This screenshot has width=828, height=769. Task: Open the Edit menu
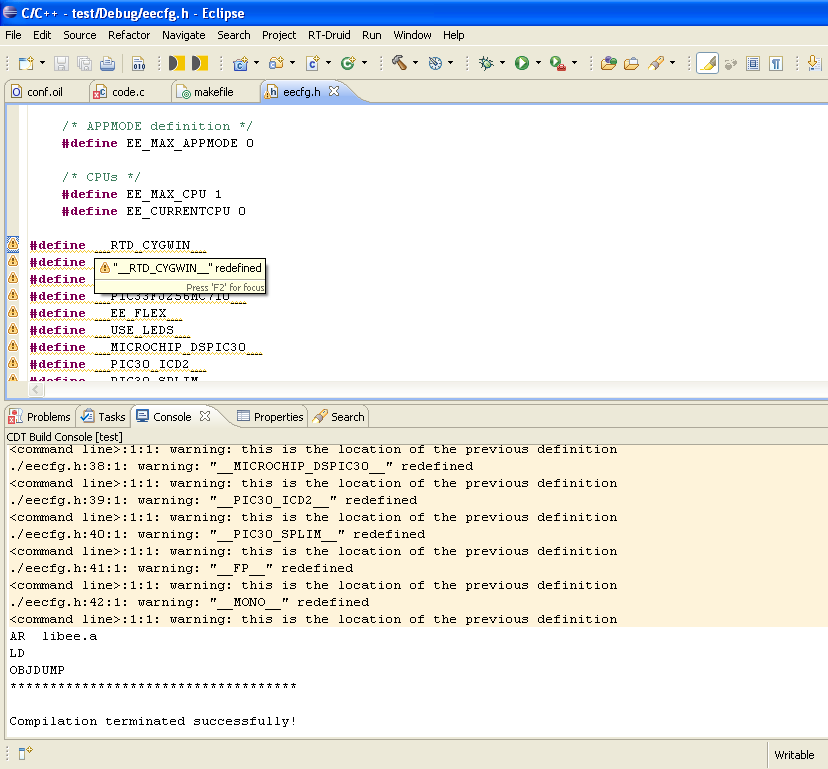coord(42,35)
